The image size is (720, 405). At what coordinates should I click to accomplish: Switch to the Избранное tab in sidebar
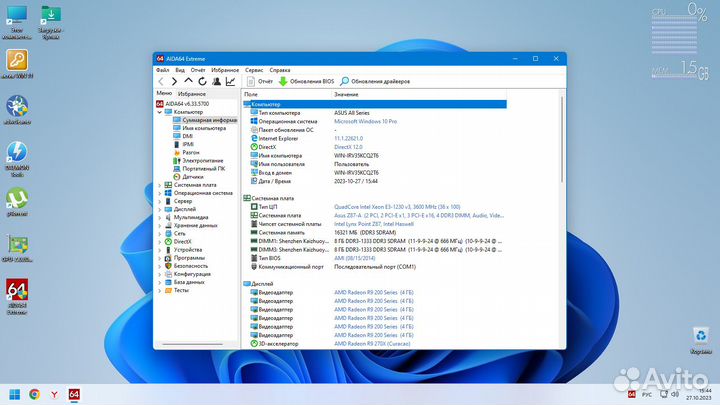tap(191, 94)
